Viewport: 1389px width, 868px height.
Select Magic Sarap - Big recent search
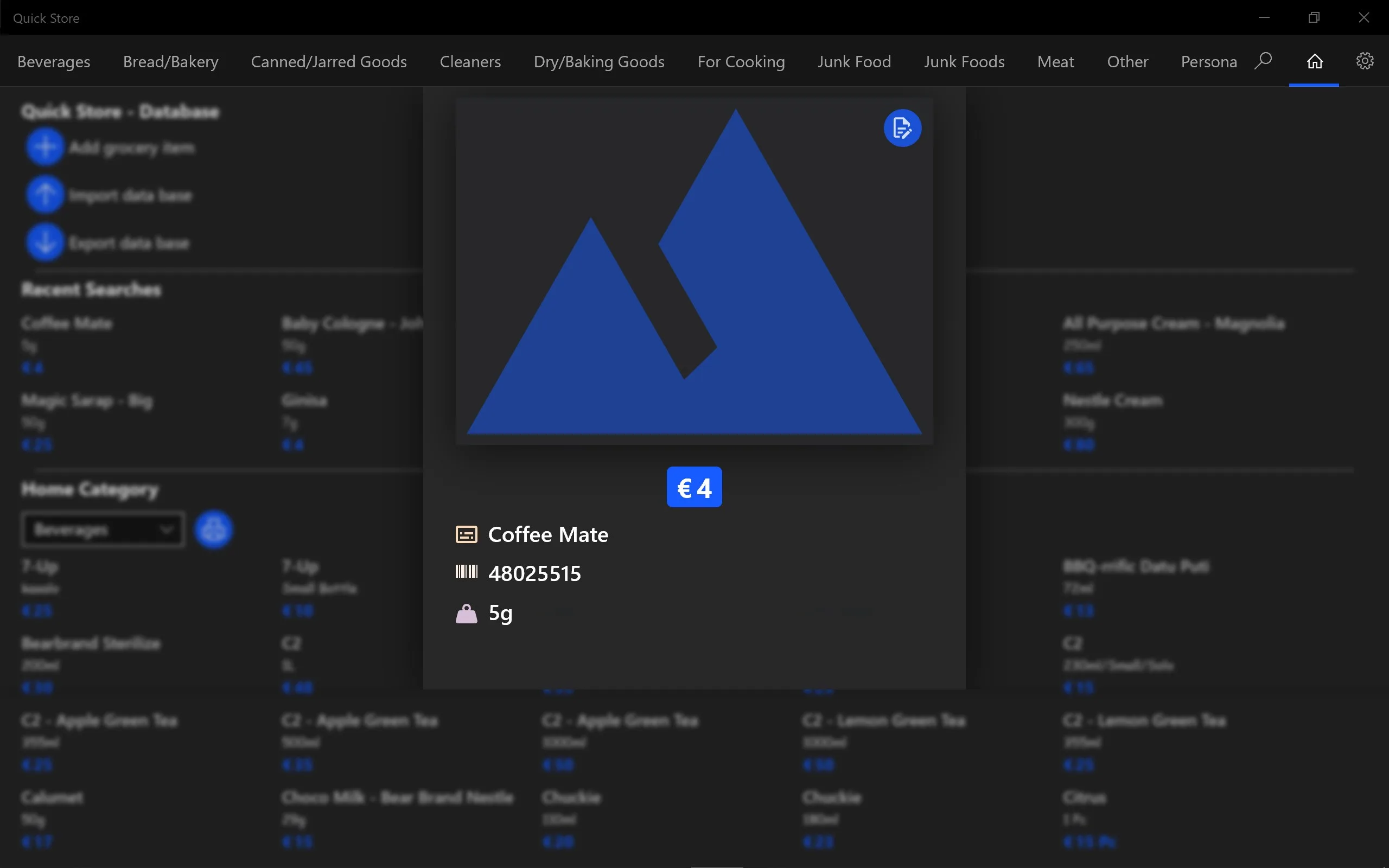pyautogui.click(x=87, y=422)
